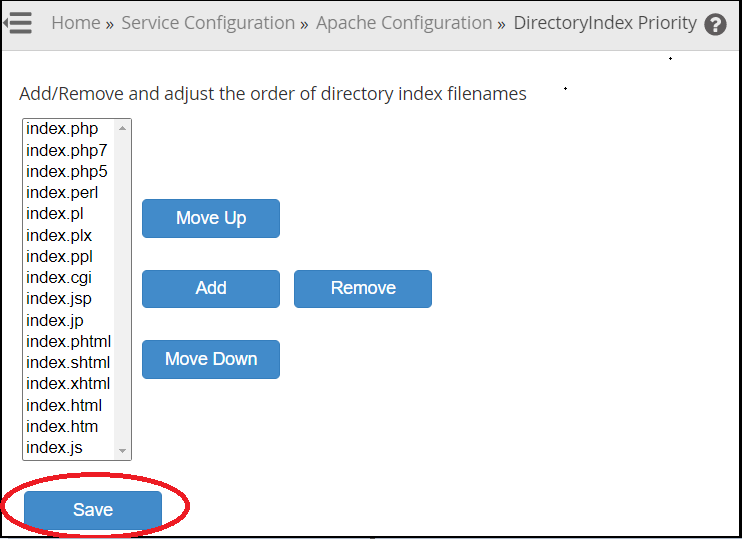Viewport: 742px width, 539px height.
Task: Click the listbox scroll up arrow
Action: coord(123,128)
